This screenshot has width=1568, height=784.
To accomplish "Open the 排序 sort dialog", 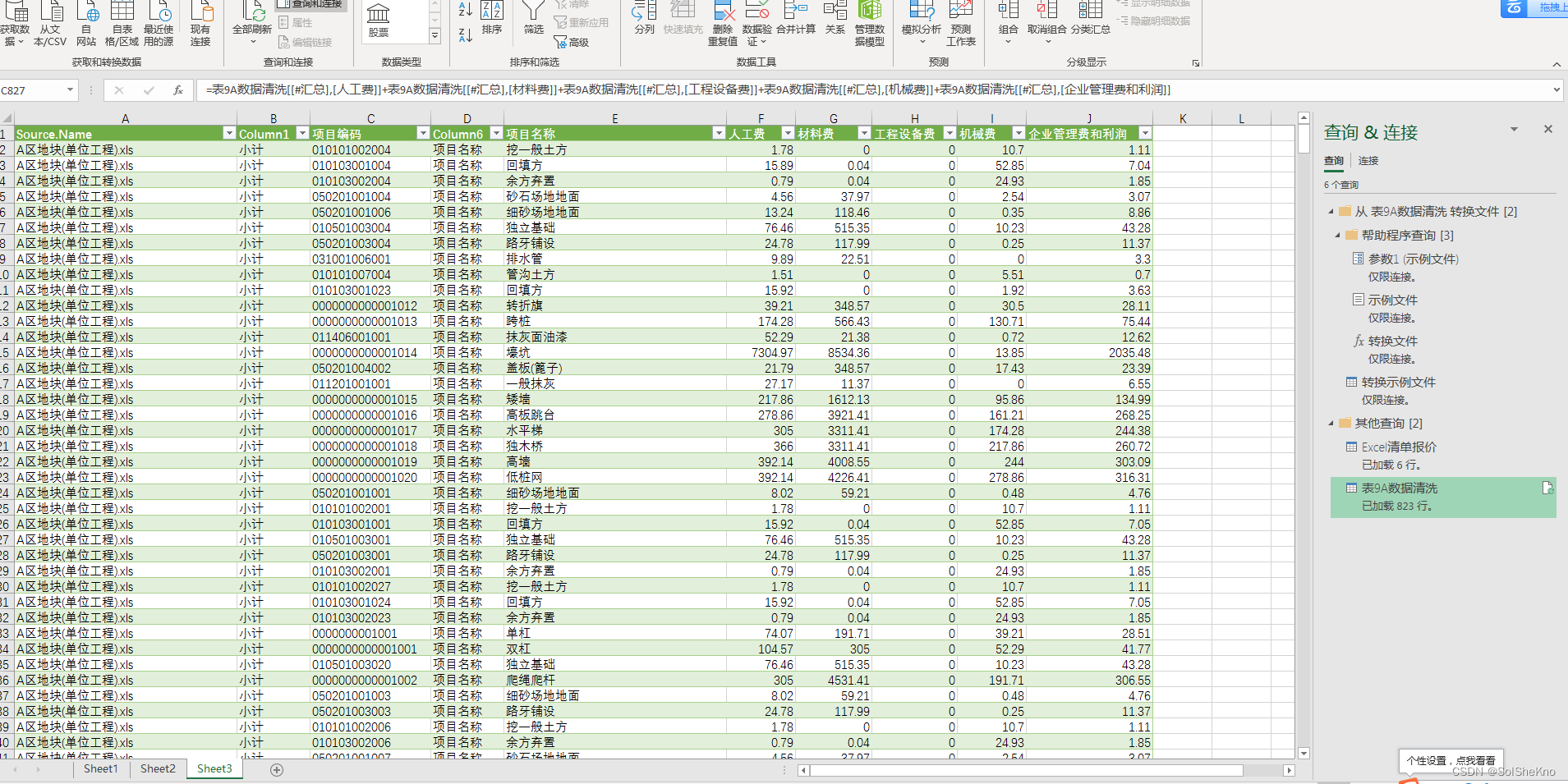I will (x=492, y=18).
